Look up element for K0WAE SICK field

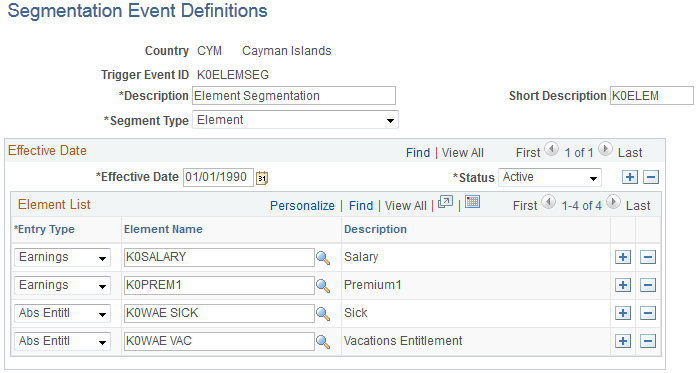pyautogui.click(x=323, y=314)
